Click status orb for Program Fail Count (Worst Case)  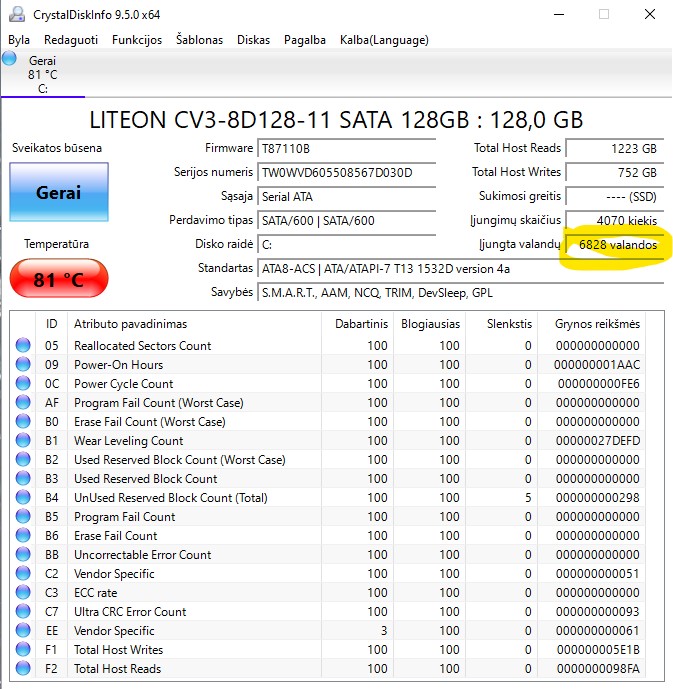point(23,402)
